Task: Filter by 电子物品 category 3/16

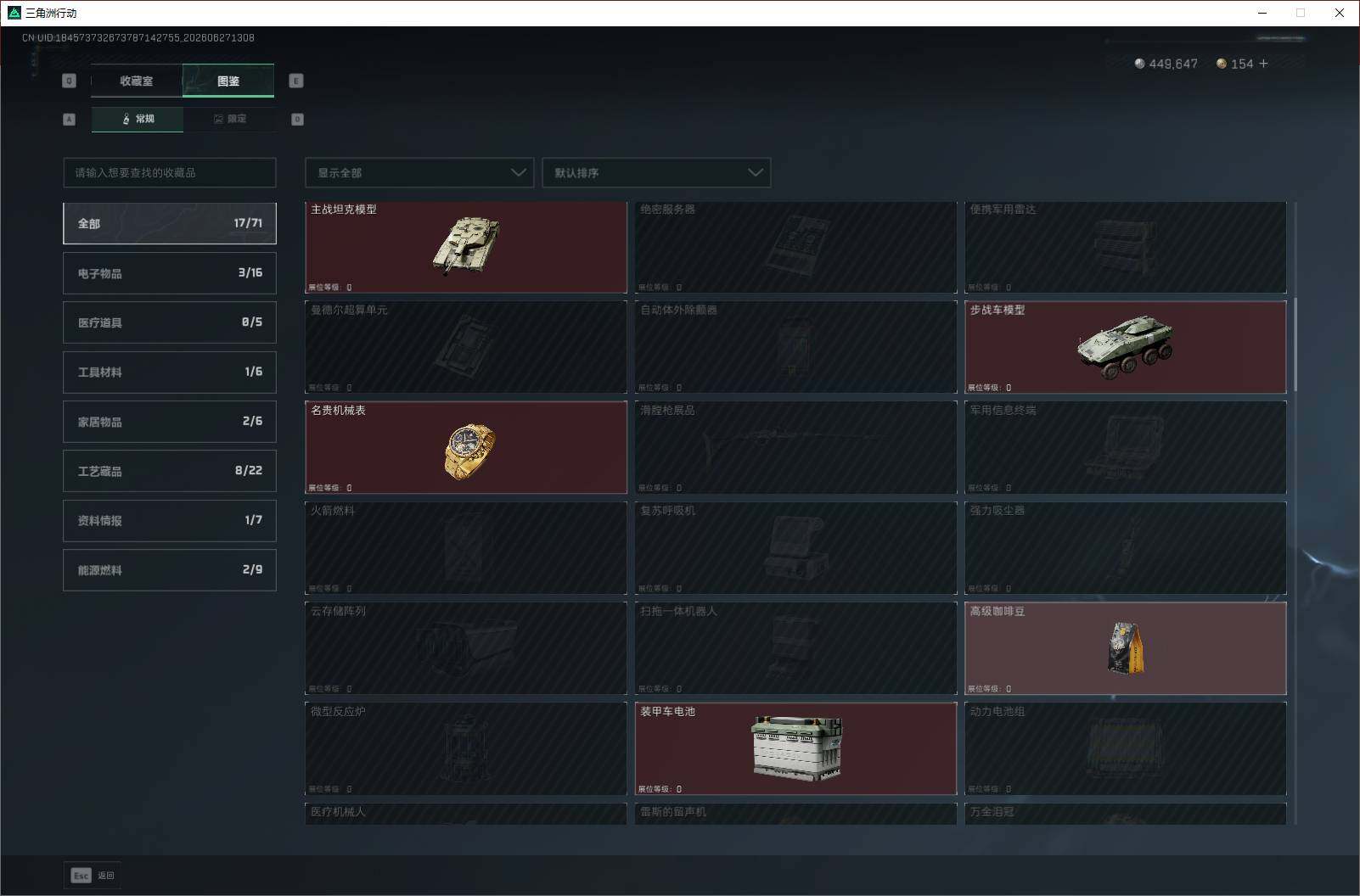Action: click(170, 273)
